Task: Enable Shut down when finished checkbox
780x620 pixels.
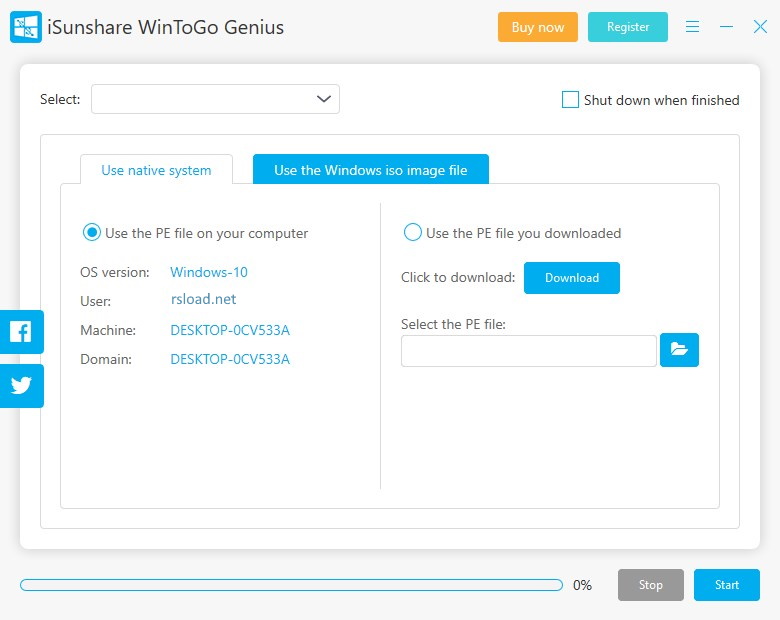Action: coord(571,100)
